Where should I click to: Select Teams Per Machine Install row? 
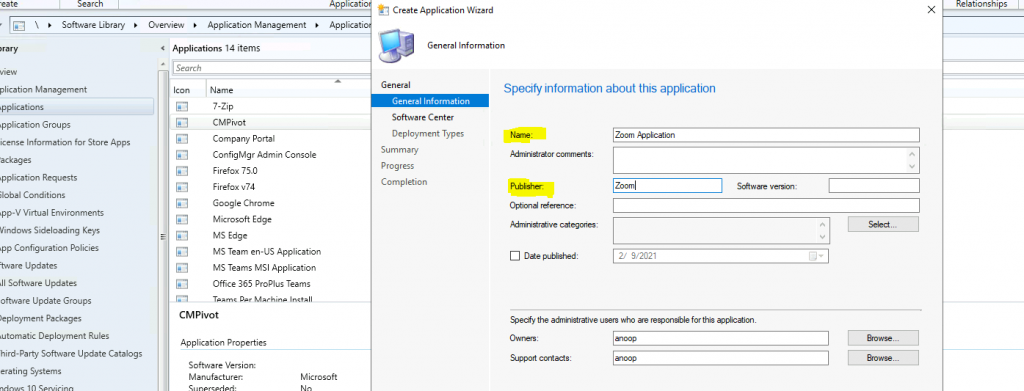263,300
